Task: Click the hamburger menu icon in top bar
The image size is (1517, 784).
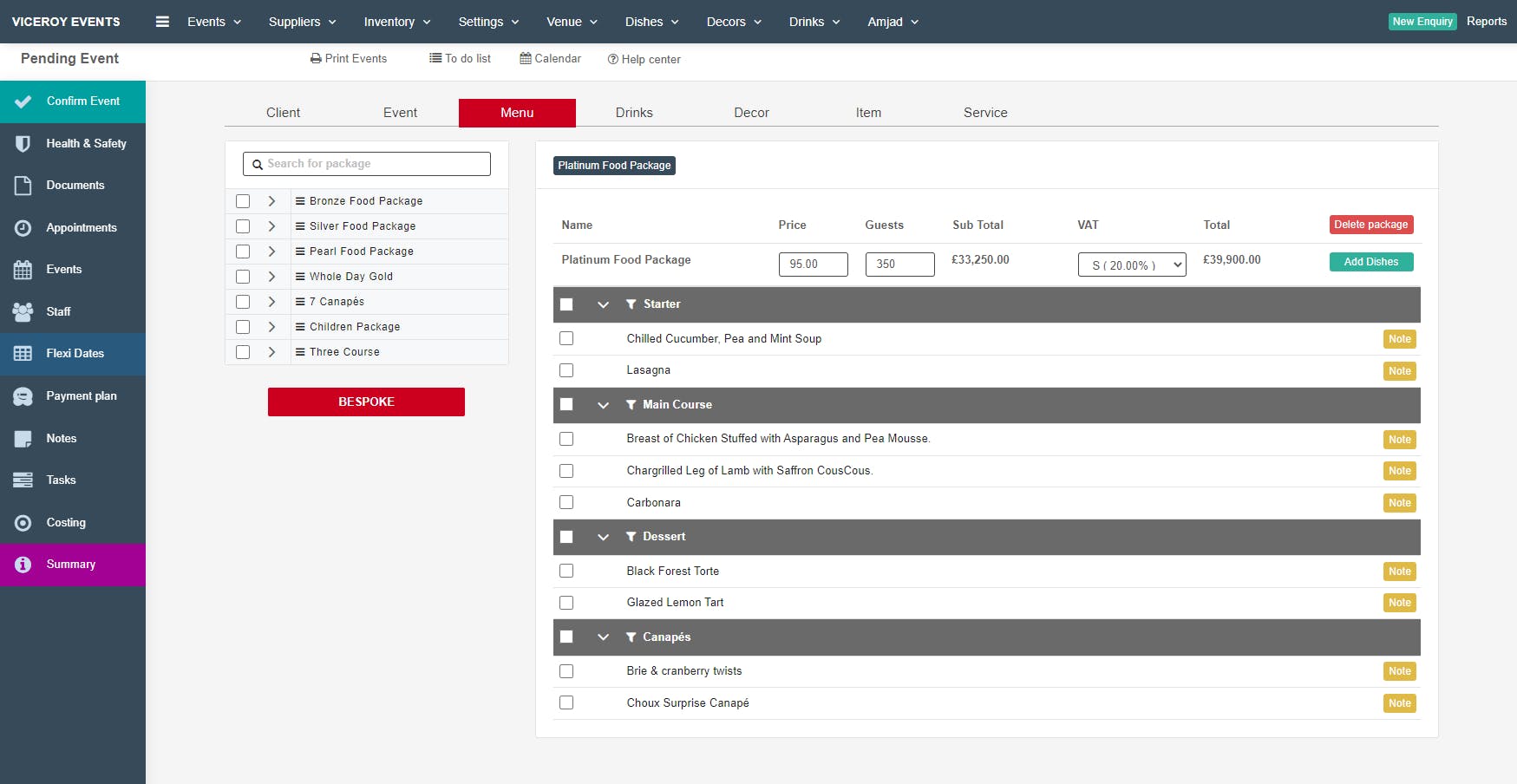Action: tap(162, 22)
